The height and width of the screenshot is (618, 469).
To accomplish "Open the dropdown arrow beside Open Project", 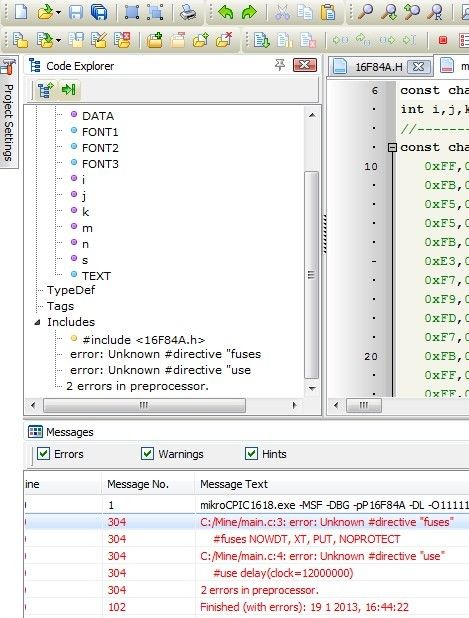I will pyautogui.click(x=58, y=40).
